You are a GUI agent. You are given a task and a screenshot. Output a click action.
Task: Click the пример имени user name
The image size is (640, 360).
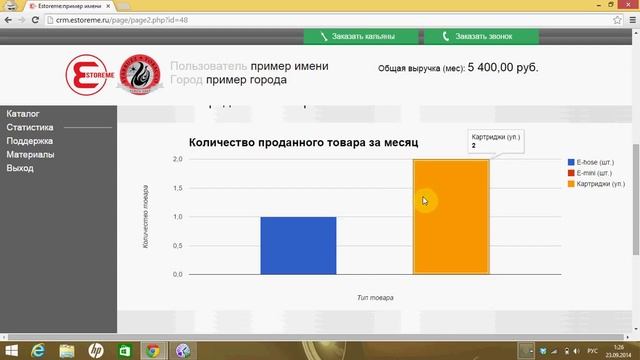(x=289, y=66)
